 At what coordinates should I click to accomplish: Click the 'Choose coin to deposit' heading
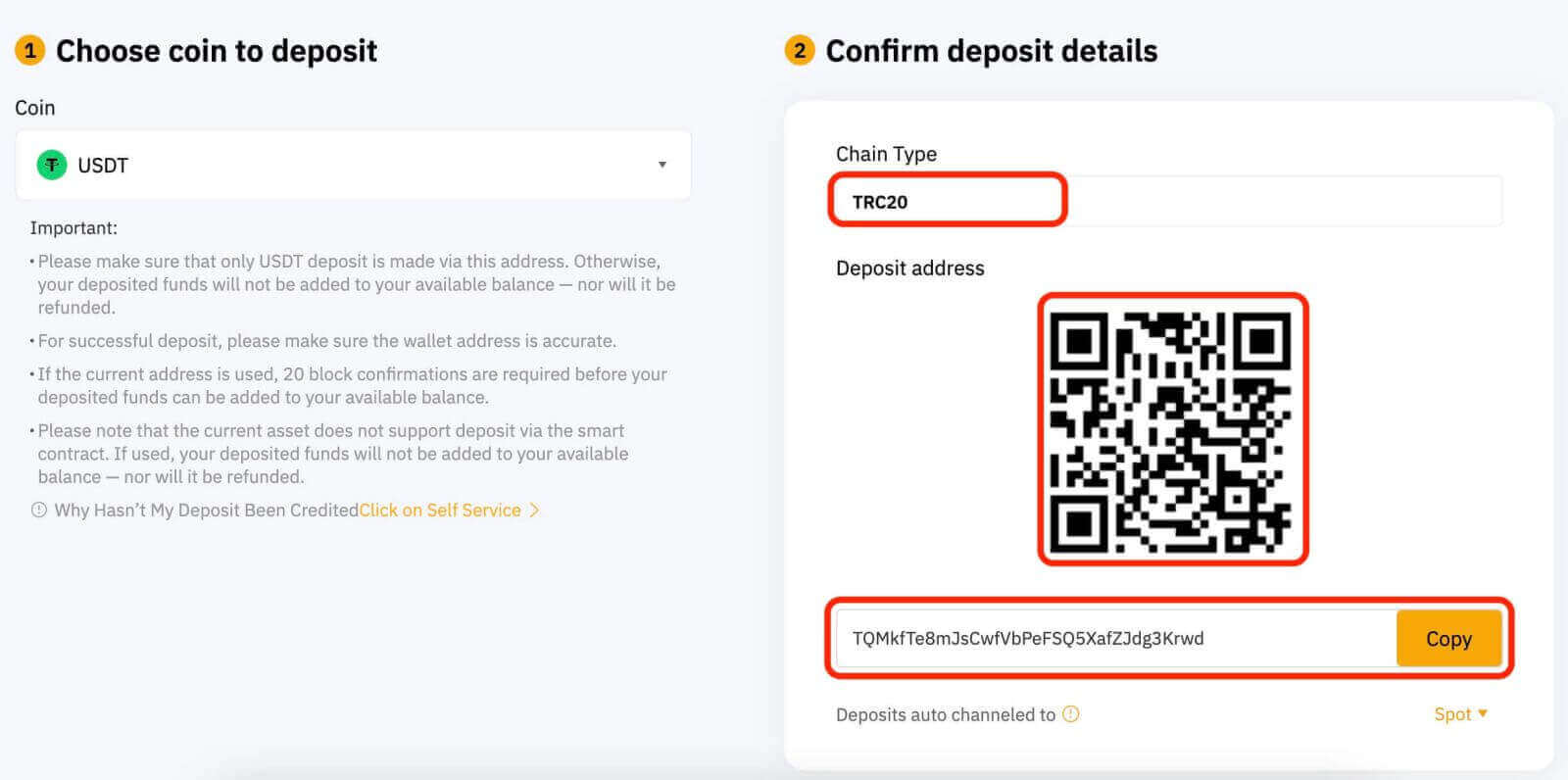216,50
